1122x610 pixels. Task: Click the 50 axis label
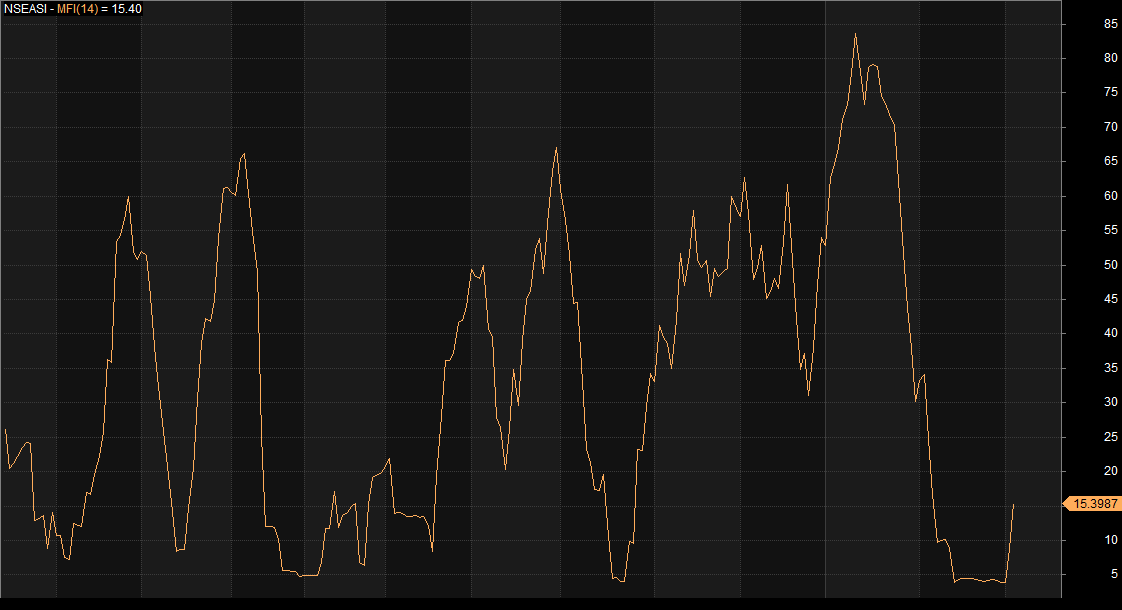tap(1111, 264)
